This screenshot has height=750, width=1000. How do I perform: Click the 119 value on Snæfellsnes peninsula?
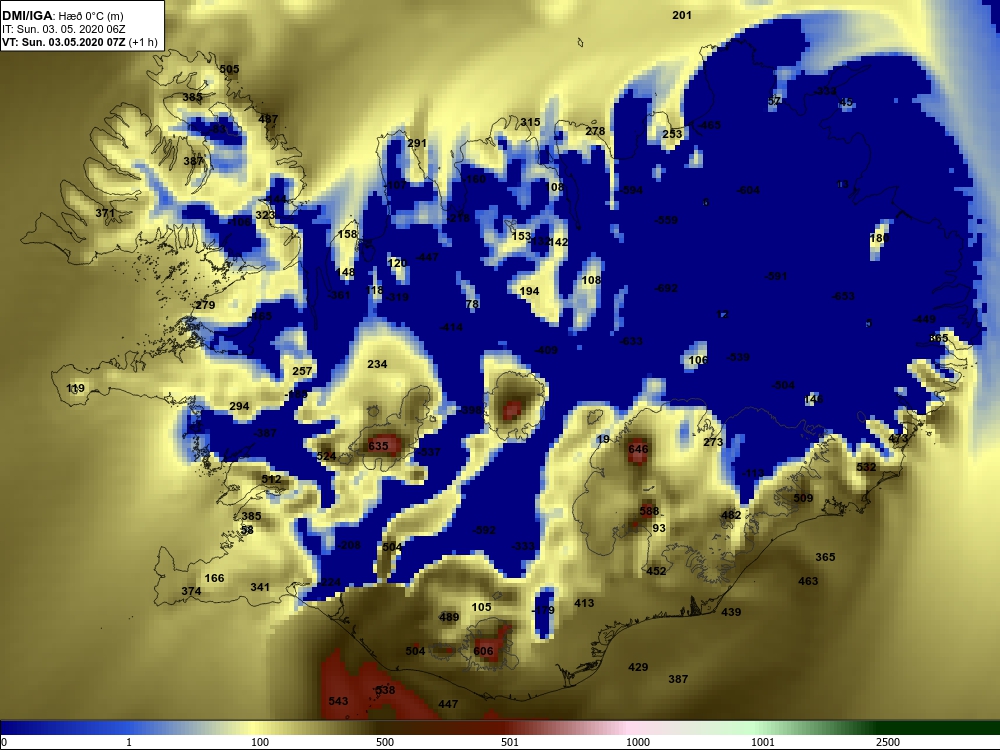[x=75, y=388]
